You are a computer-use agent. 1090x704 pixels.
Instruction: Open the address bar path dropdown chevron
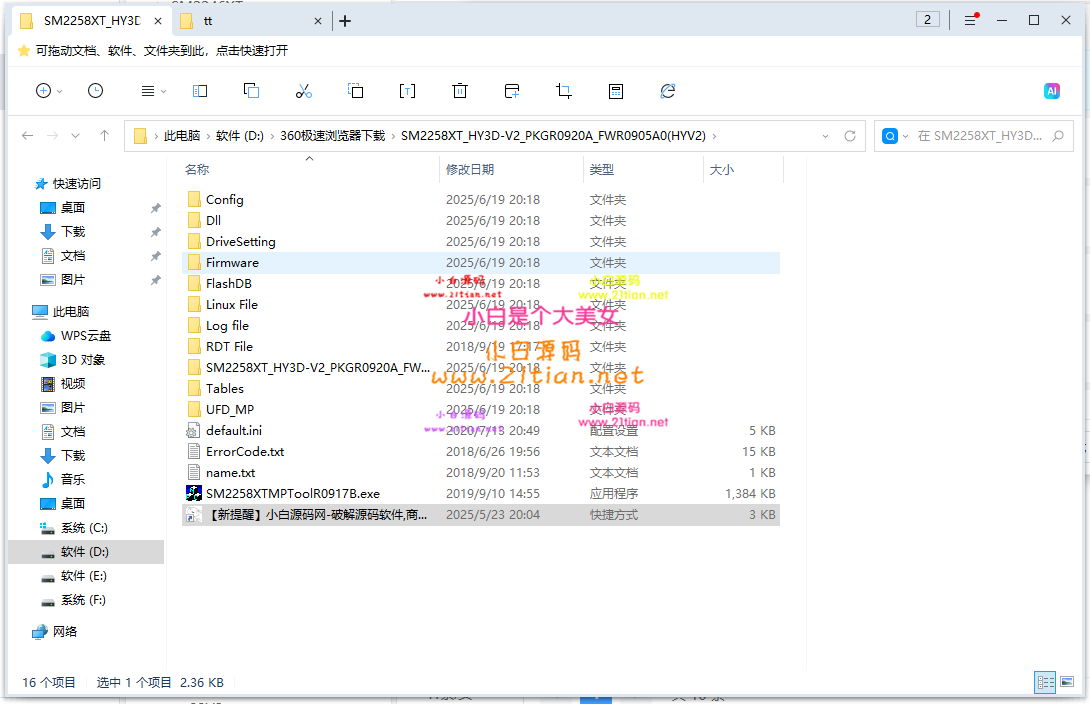(827, 136)
